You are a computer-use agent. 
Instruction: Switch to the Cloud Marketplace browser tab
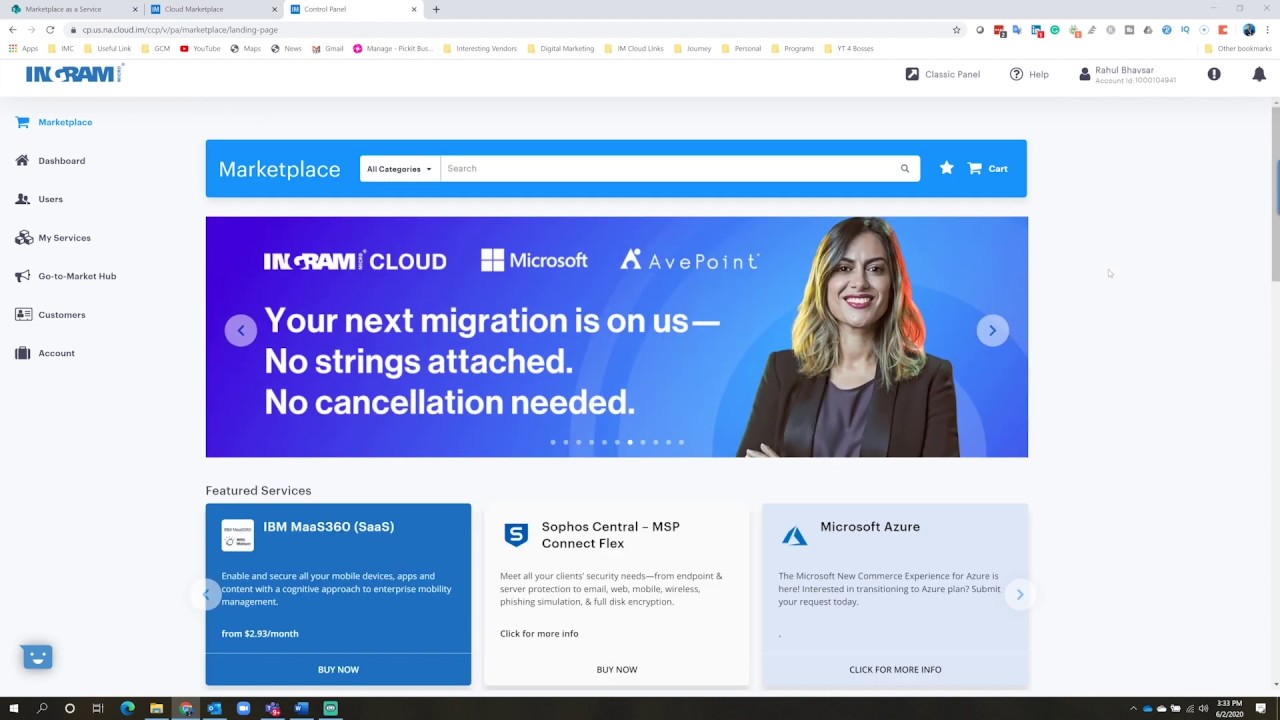[194, 9]
